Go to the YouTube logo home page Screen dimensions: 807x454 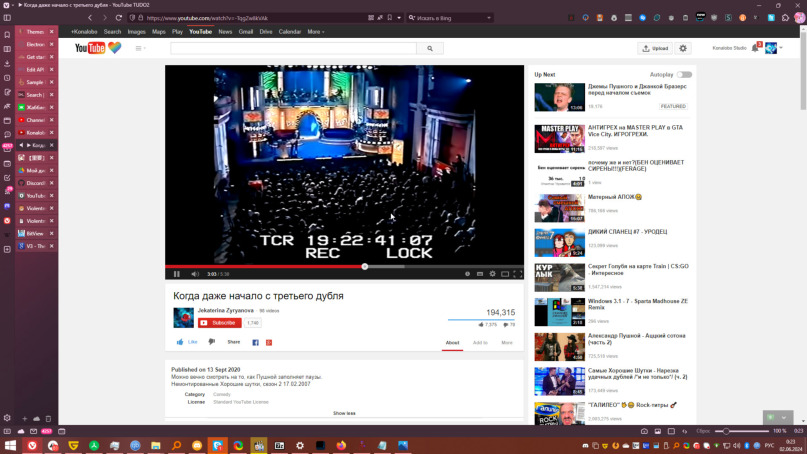[x=98, y=48]
